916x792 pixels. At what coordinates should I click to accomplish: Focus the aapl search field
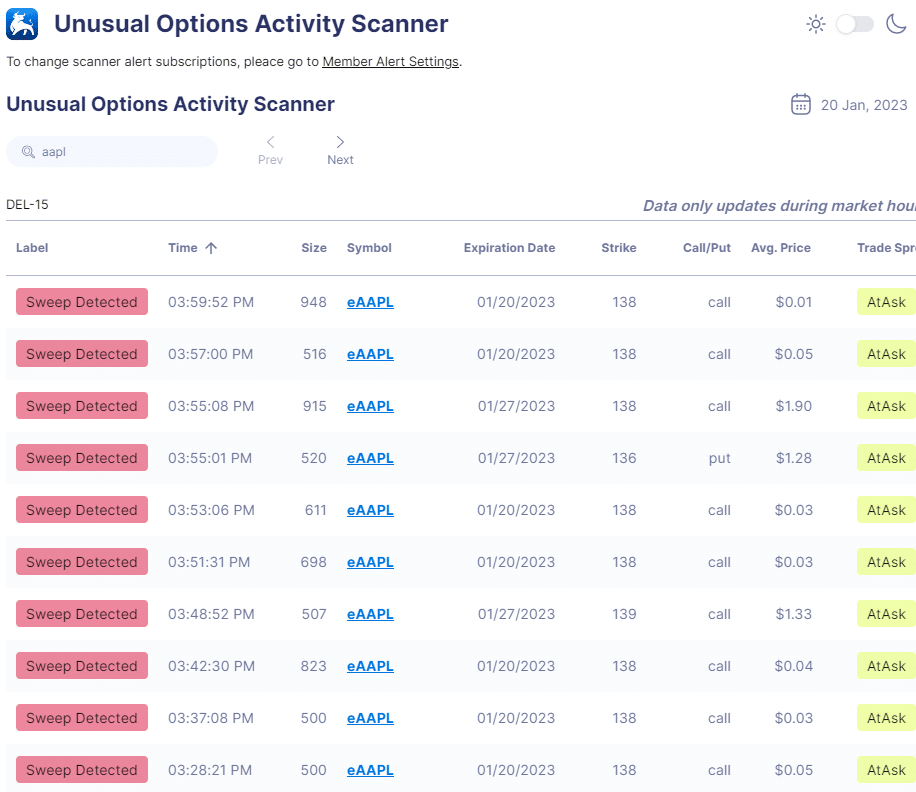[x=112, y=152]
